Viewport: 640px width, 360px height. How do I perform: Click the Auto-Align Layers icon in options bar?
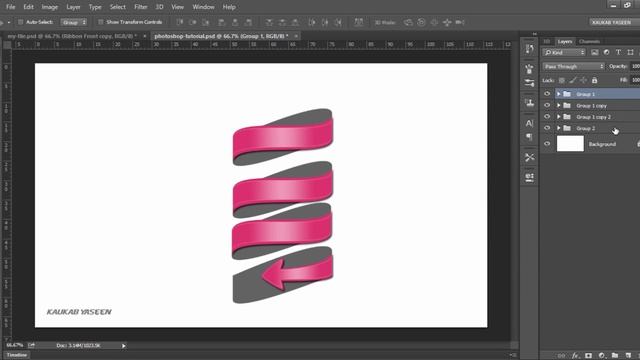click(358, 22)
